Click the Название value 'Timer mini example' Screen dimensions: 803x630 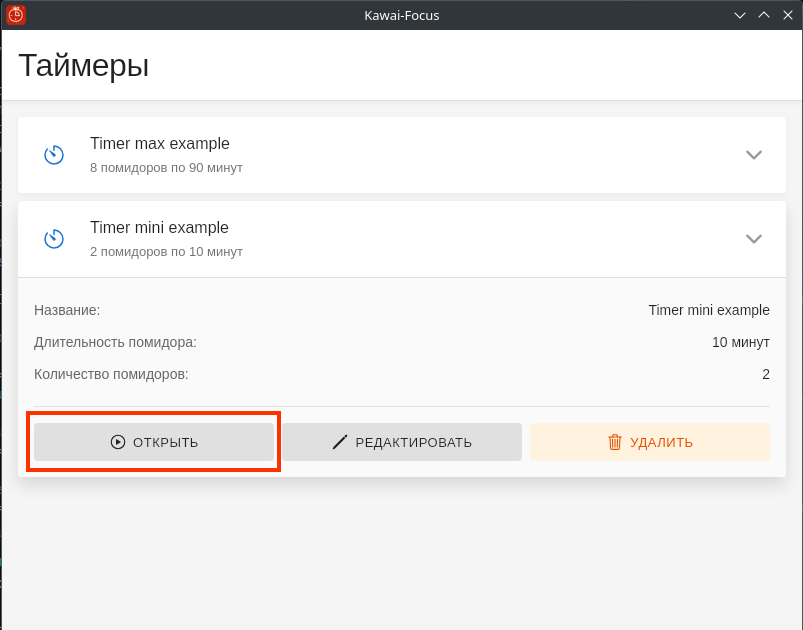click(709, 310)
